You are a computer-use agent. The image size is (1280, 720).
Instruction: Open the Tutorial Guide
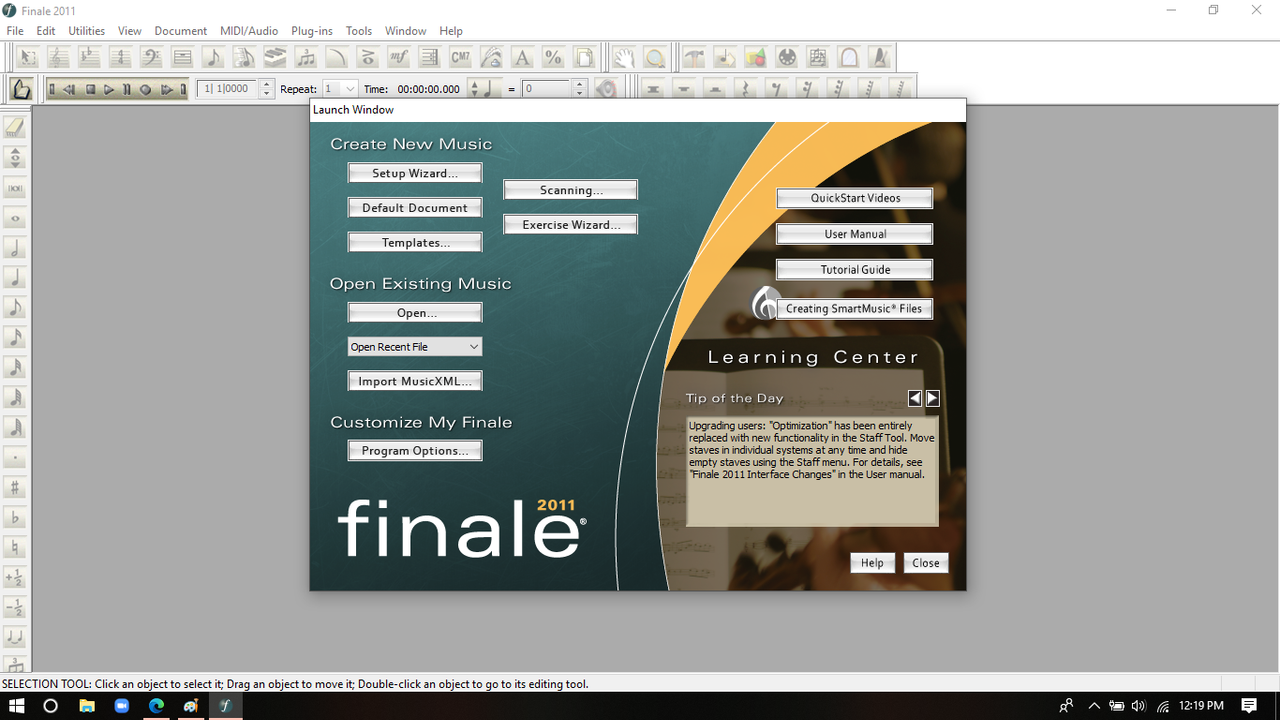pyautogui.click(x=855, y=270)
